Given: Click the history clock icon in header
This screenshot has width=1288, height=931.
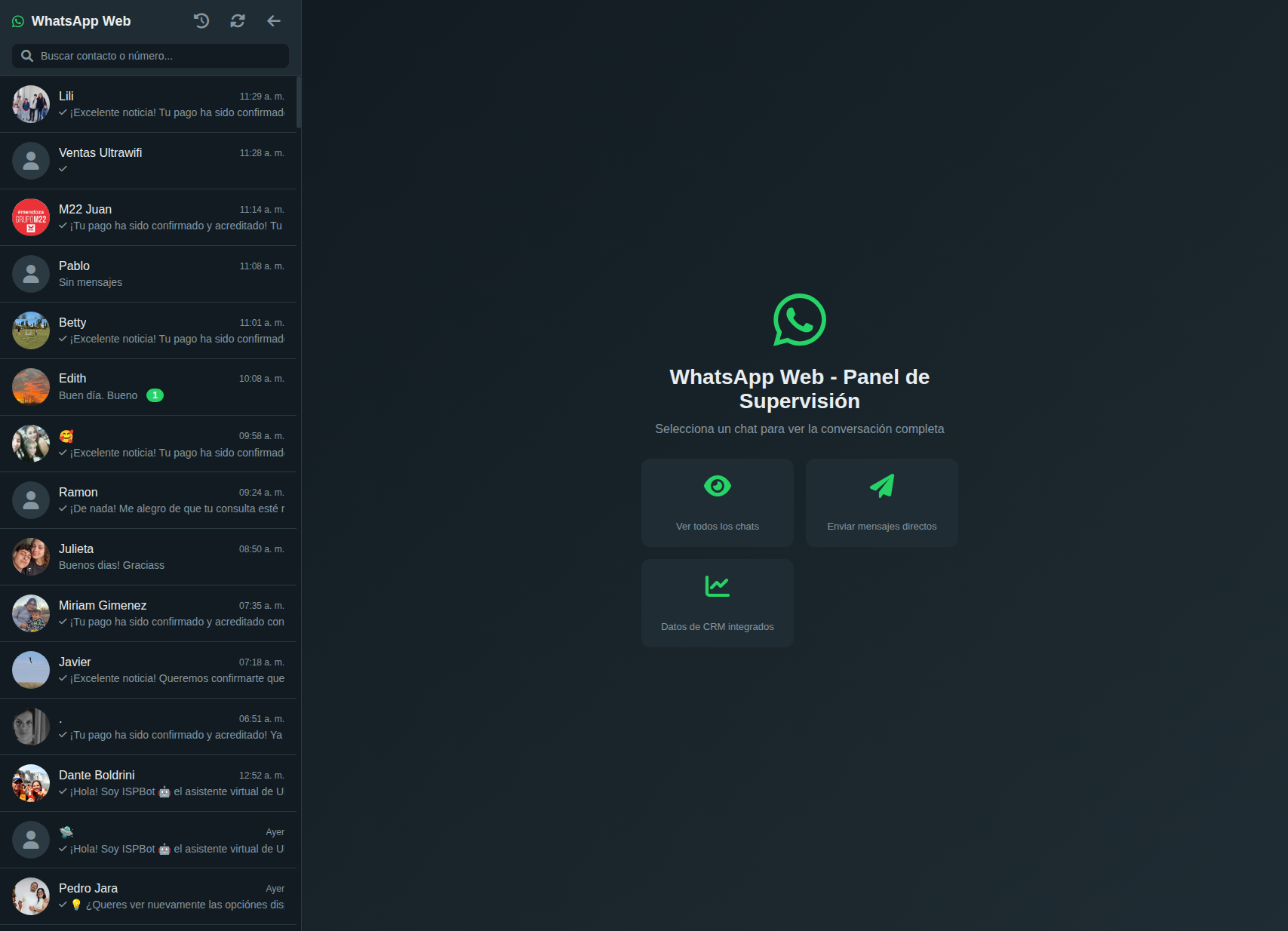Looking at the screenshot, I should coord(201,21).
